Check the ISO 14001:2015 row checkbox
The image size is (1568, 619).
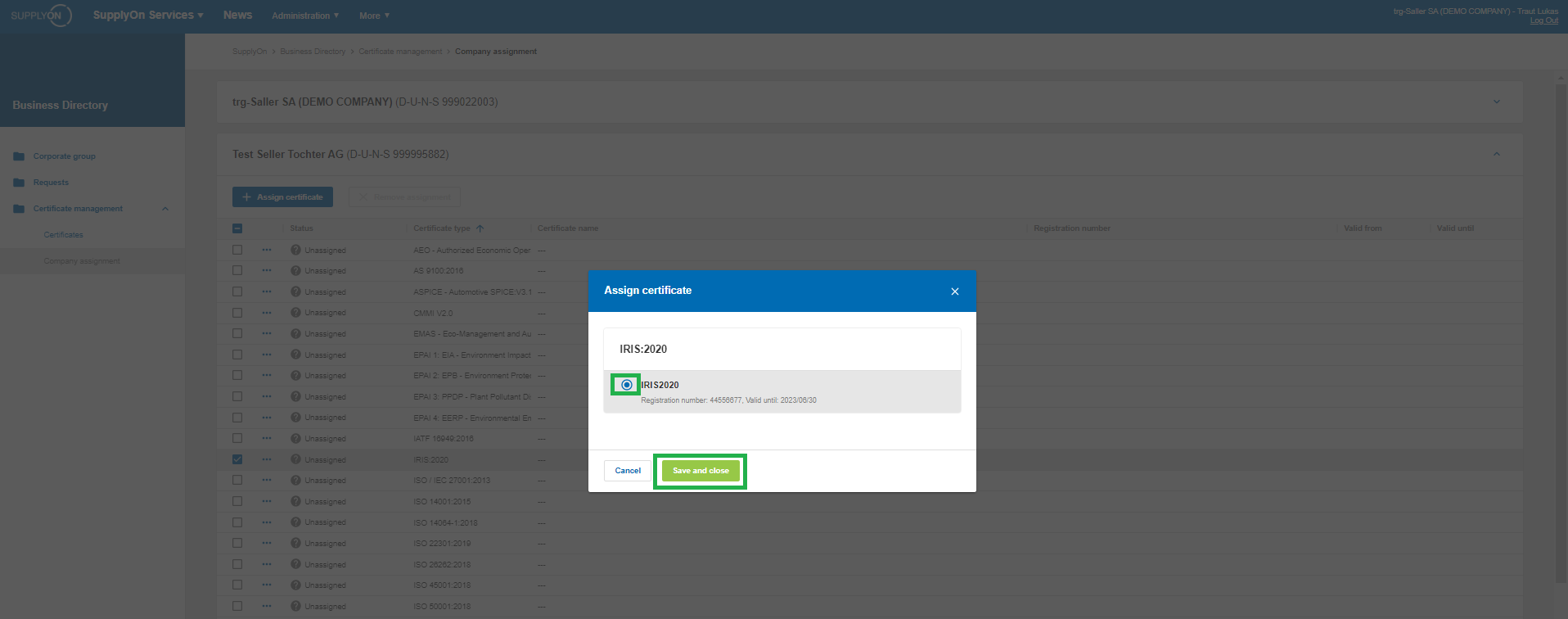click(x=237, y=501)
